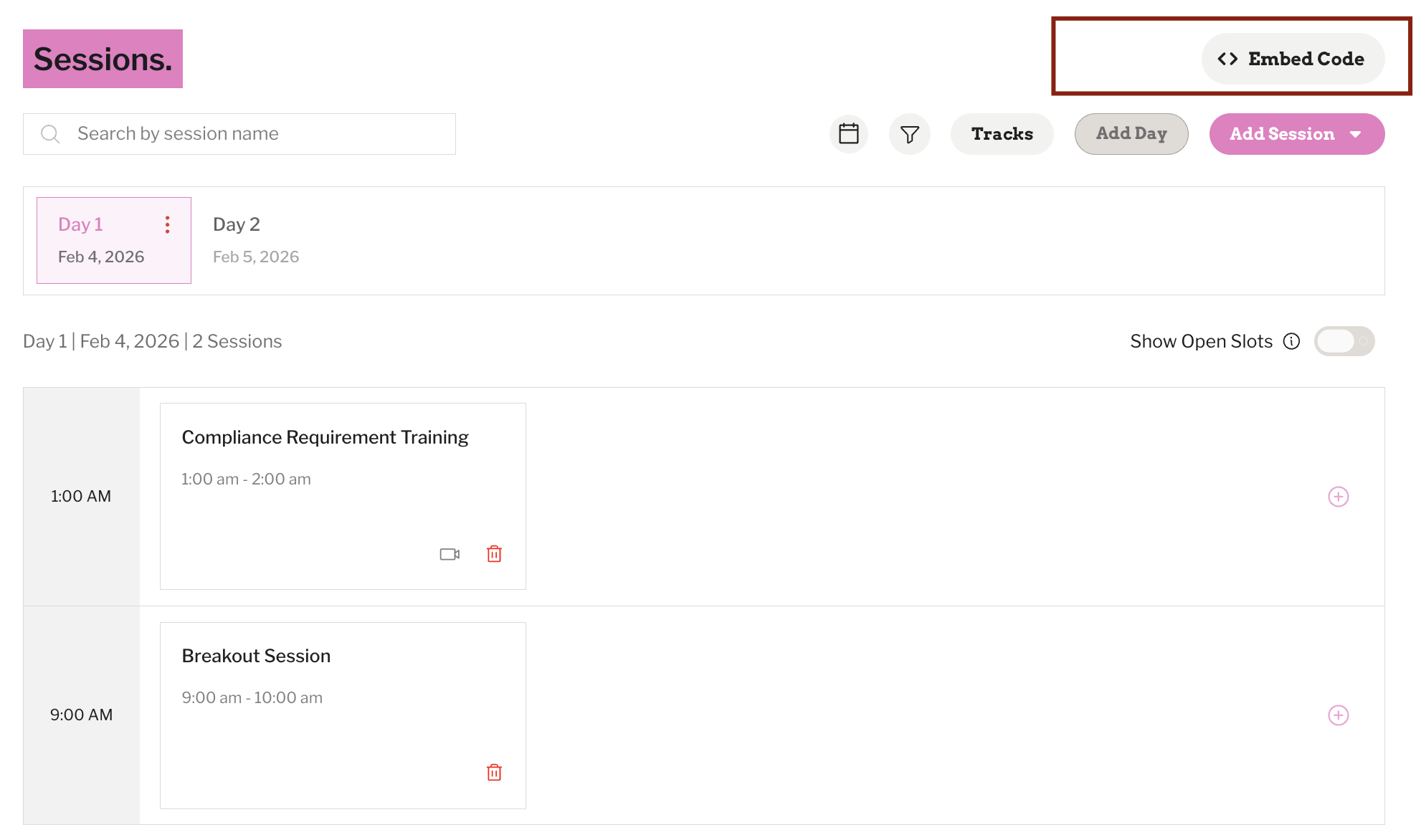Open the Embed Code button
Viewport: 1421px width, 840px height.
[1293, 59]
